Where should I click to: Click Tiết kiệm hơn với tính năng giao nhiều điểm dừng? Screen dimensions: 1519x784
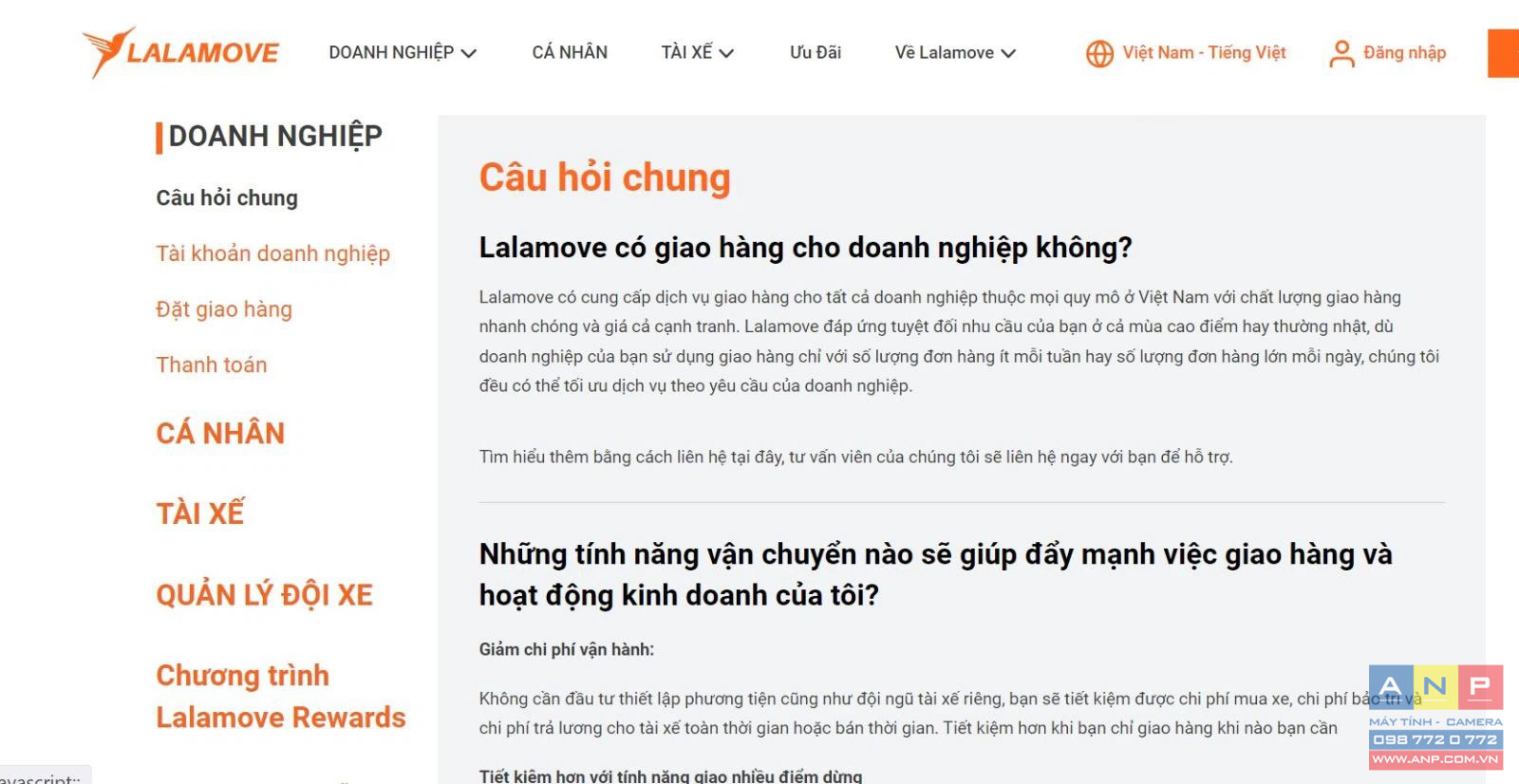coord(670,775)
